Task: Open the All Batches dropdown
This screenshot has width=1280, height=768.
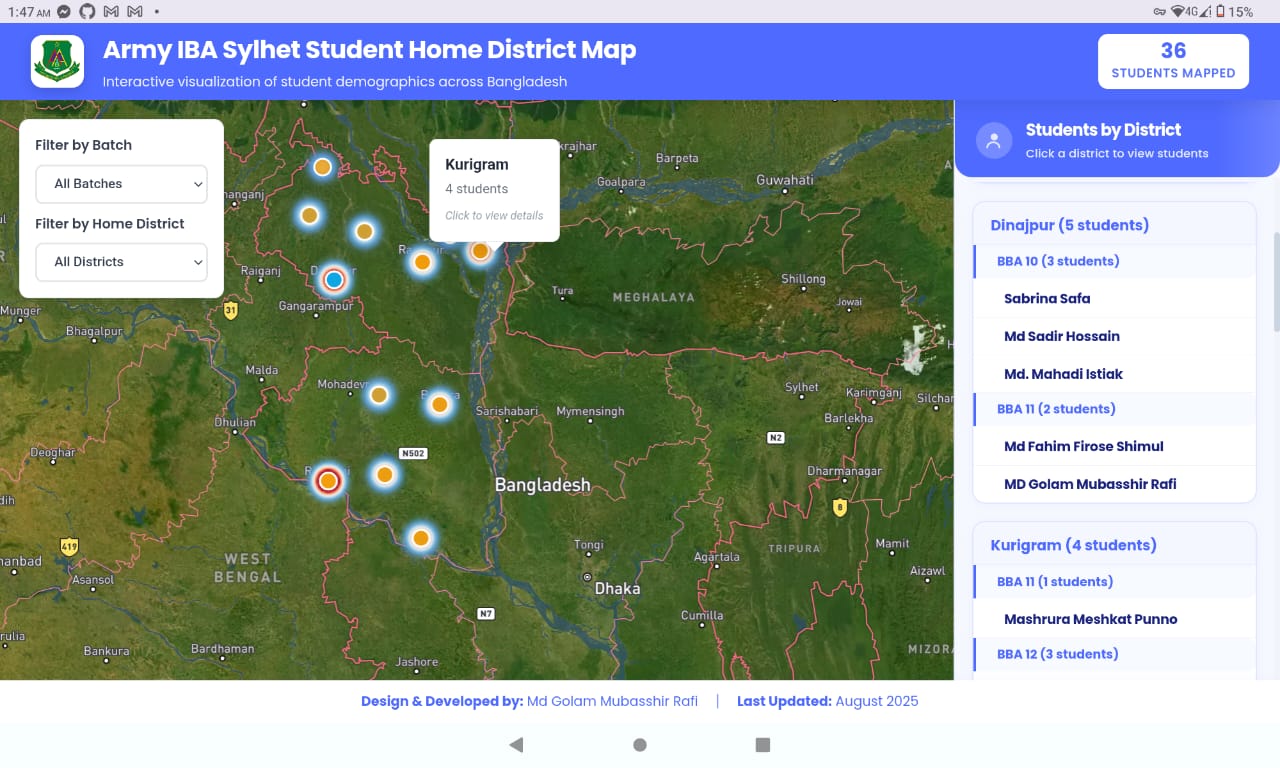Action: (x=121, y=184)
